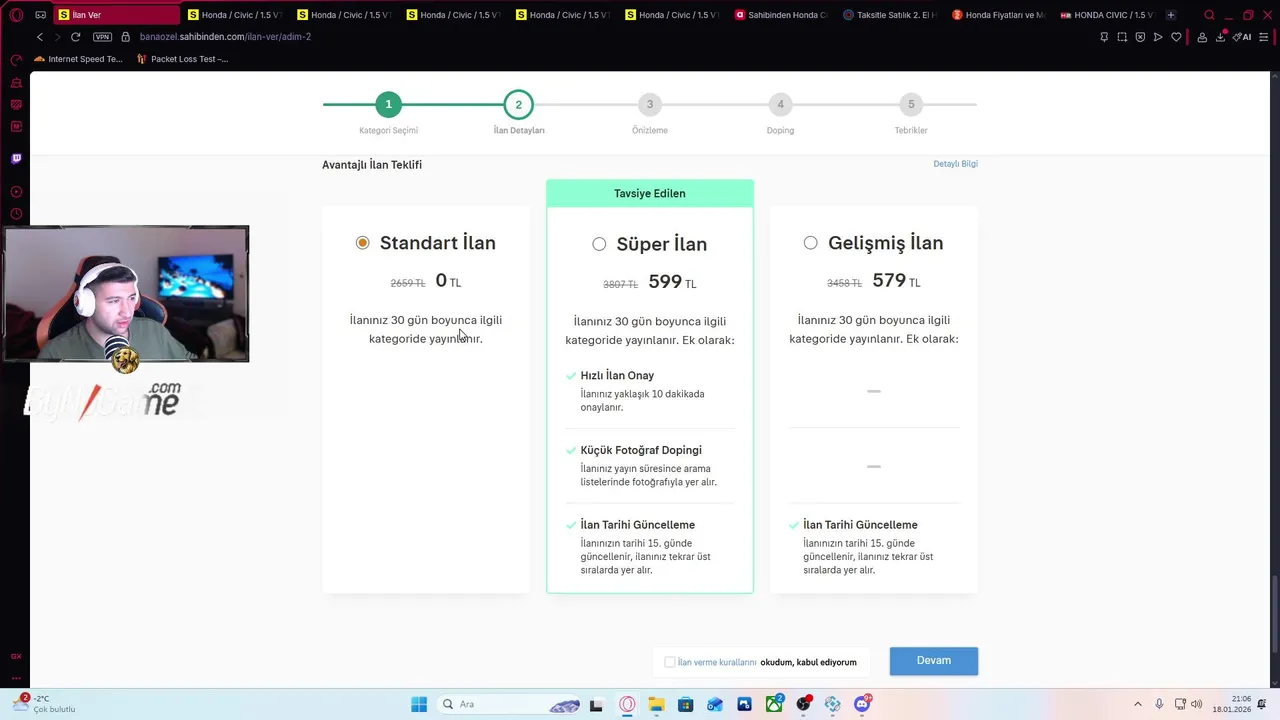This screenshot has width=1280, height=720.
Task: Show hidden system tray icons
Action: click(1137, 704)
